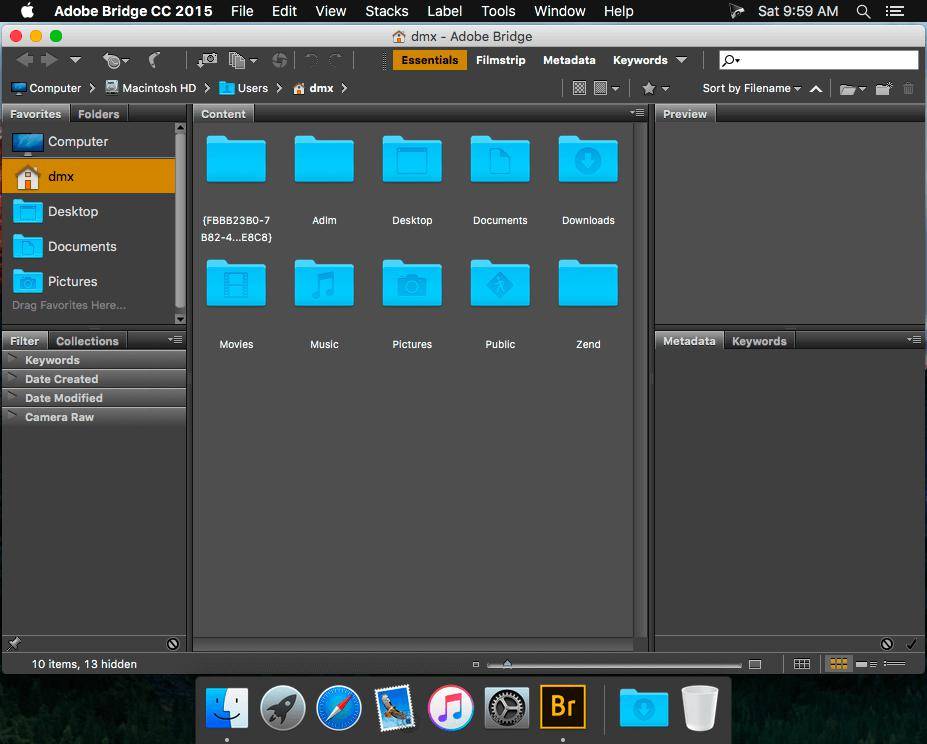Click the Open in Camera Raw icon

[x=279, y=61]
